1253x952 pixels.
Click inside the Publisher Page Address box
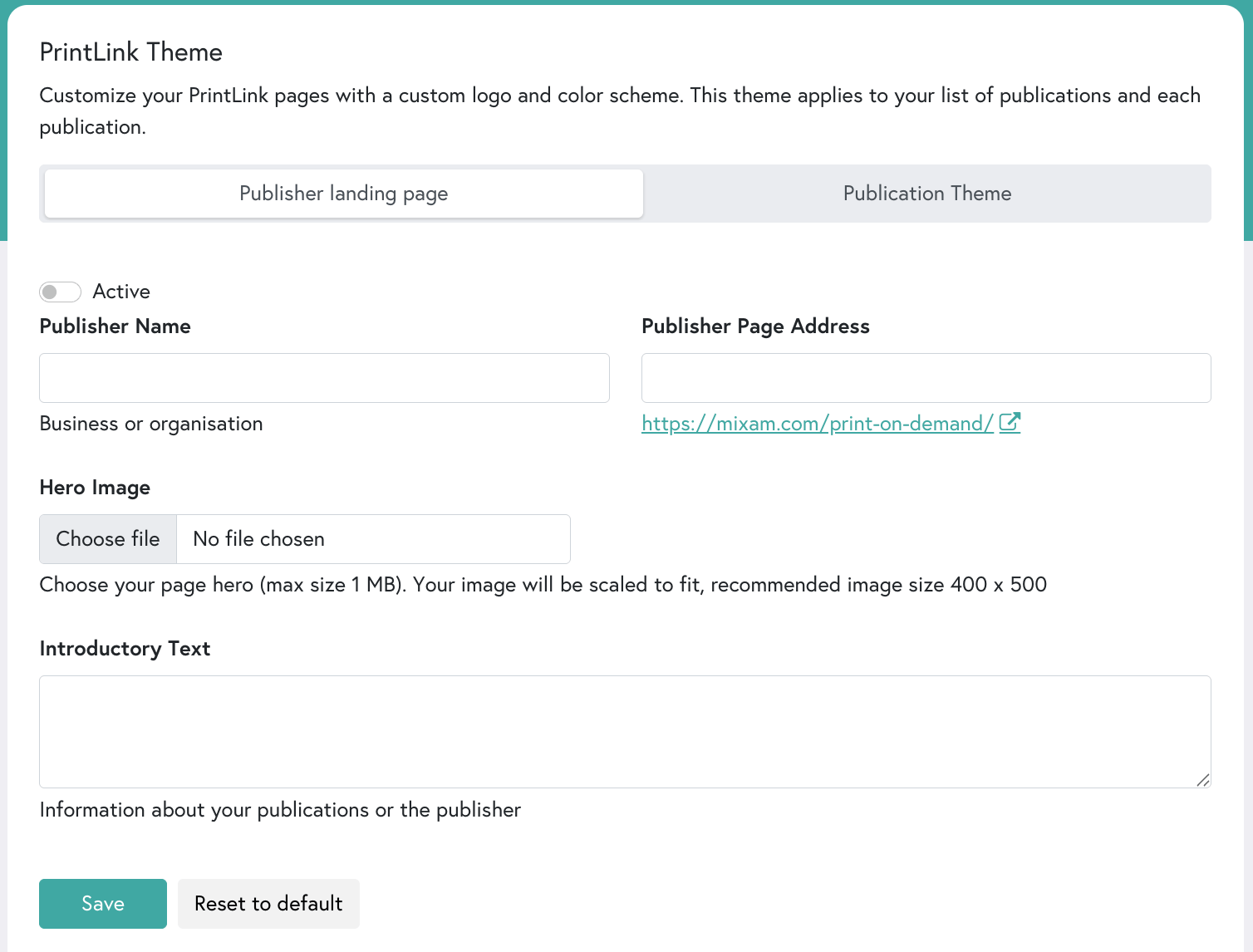click(x=926, y=377)
